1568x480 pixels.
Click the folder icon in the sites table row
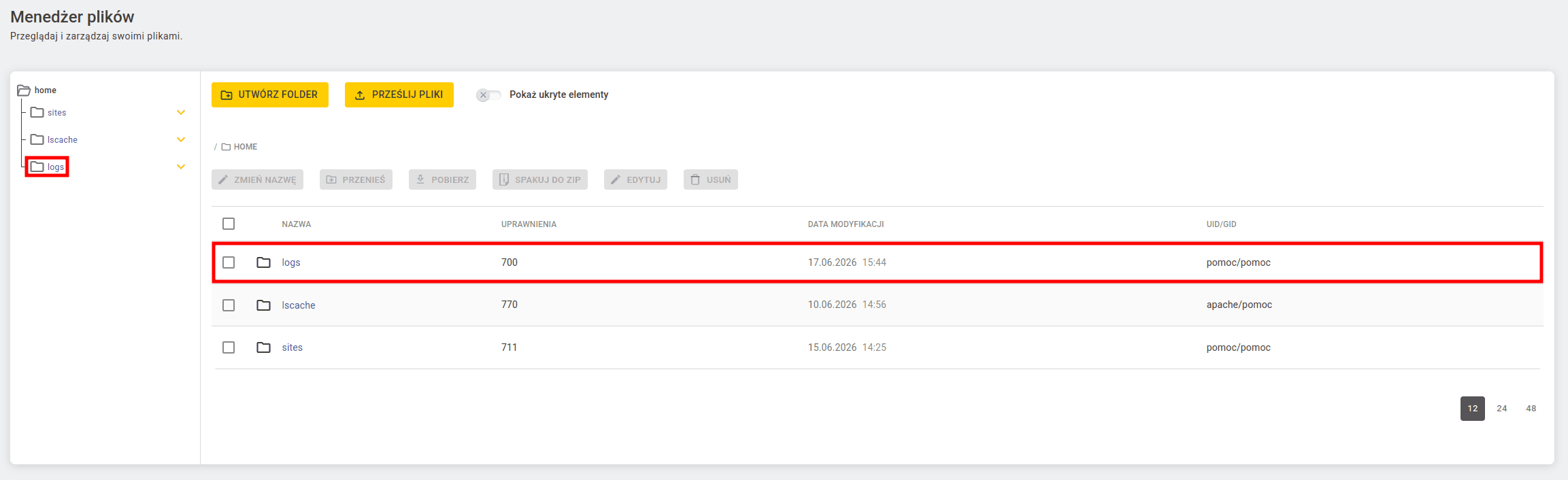(263, 347)
